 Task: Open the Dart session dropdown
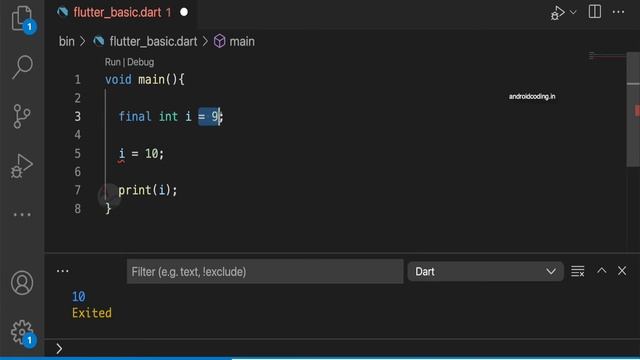pos(486,271)
